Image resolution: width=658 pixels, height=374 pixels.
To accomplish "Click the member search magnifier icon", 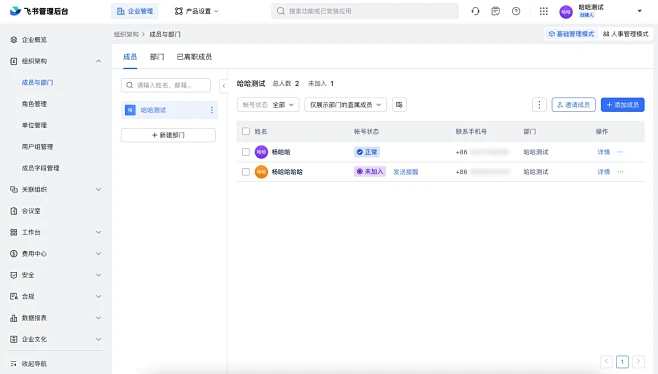I will point(130,85).
